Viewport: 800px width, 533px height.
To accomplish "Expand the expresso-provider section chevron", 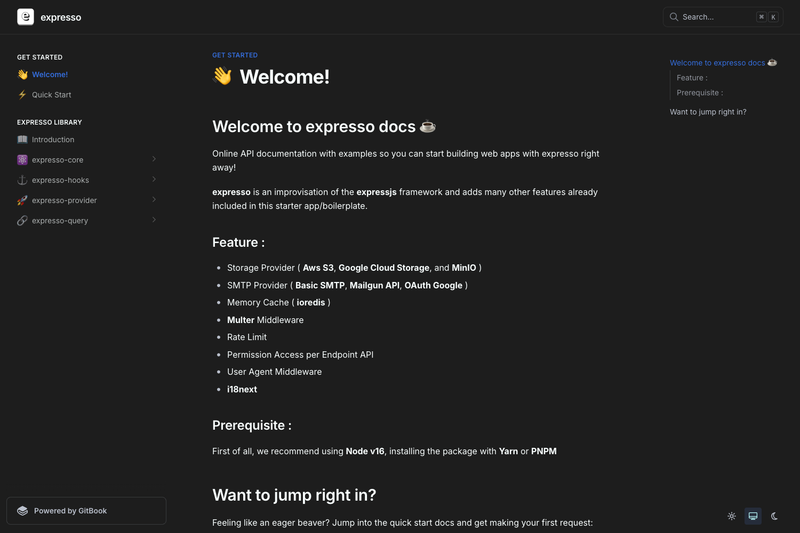I will pyautogui.click(x=154, y=200).
